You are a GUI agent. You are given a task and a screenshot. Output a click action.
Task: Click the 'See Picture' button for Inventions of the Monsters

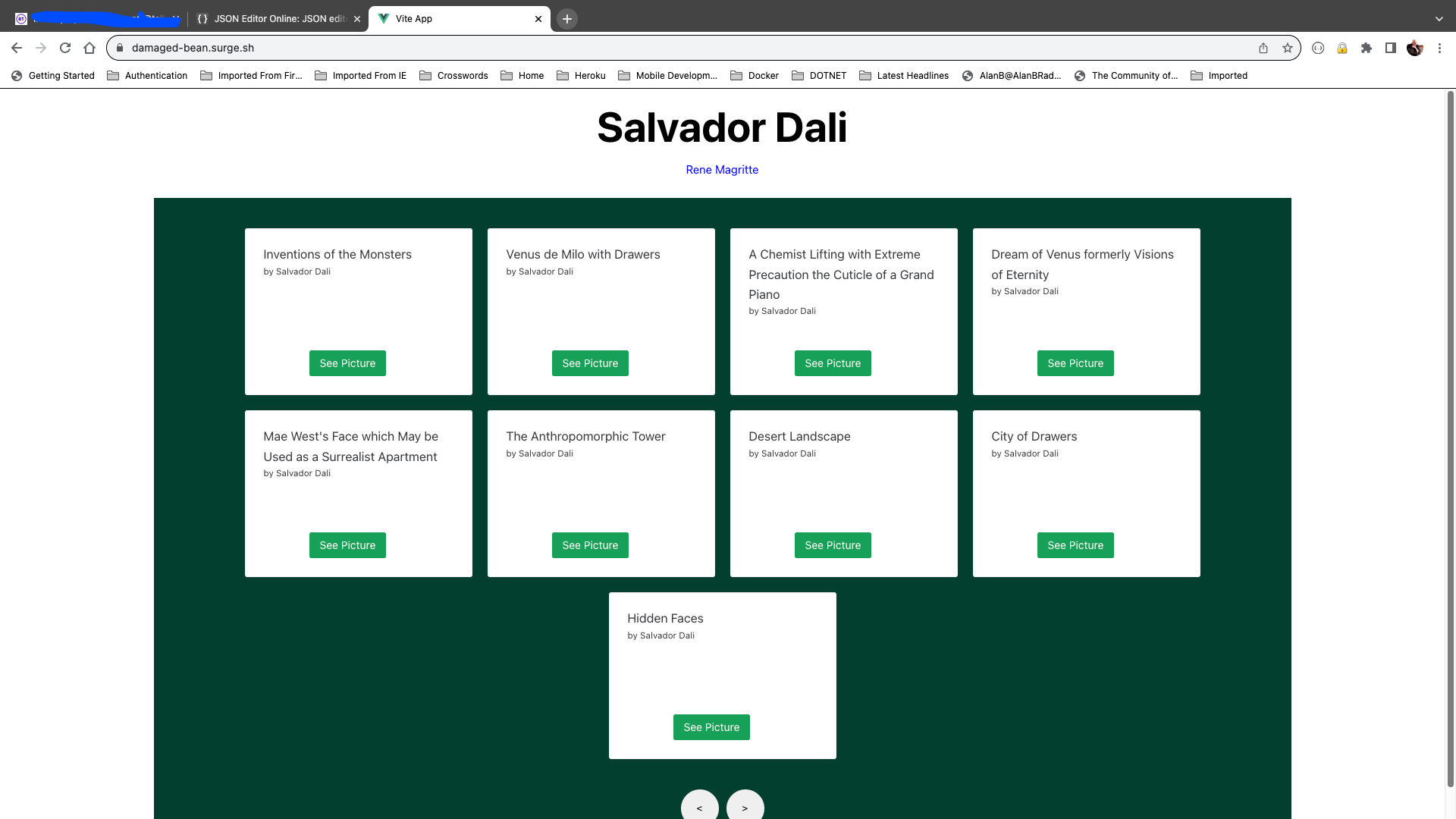[347, 363]
